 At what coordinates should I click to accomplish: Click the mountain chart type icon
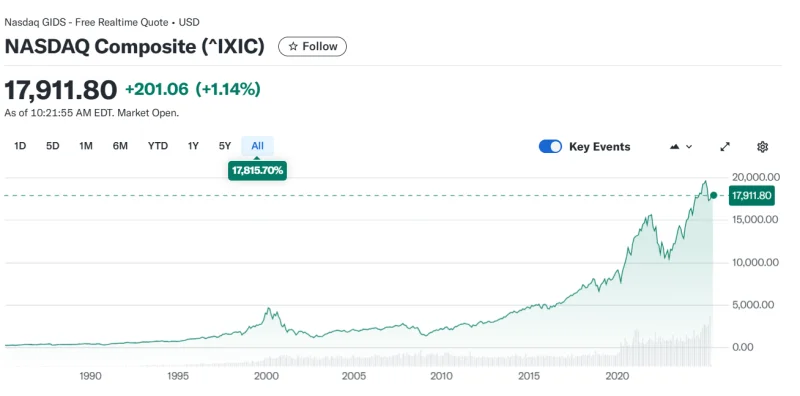(674, 147)
